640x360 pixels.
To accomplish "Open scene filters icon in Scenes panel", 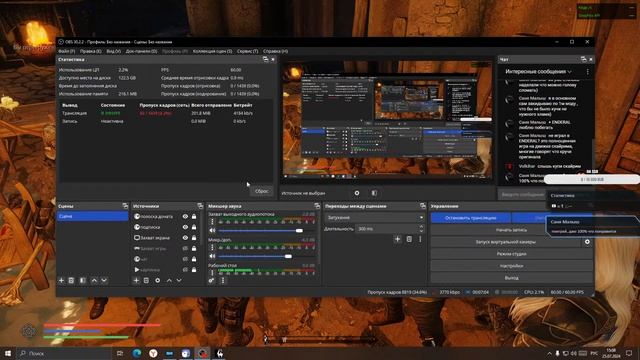I will (x=82, y=280).
